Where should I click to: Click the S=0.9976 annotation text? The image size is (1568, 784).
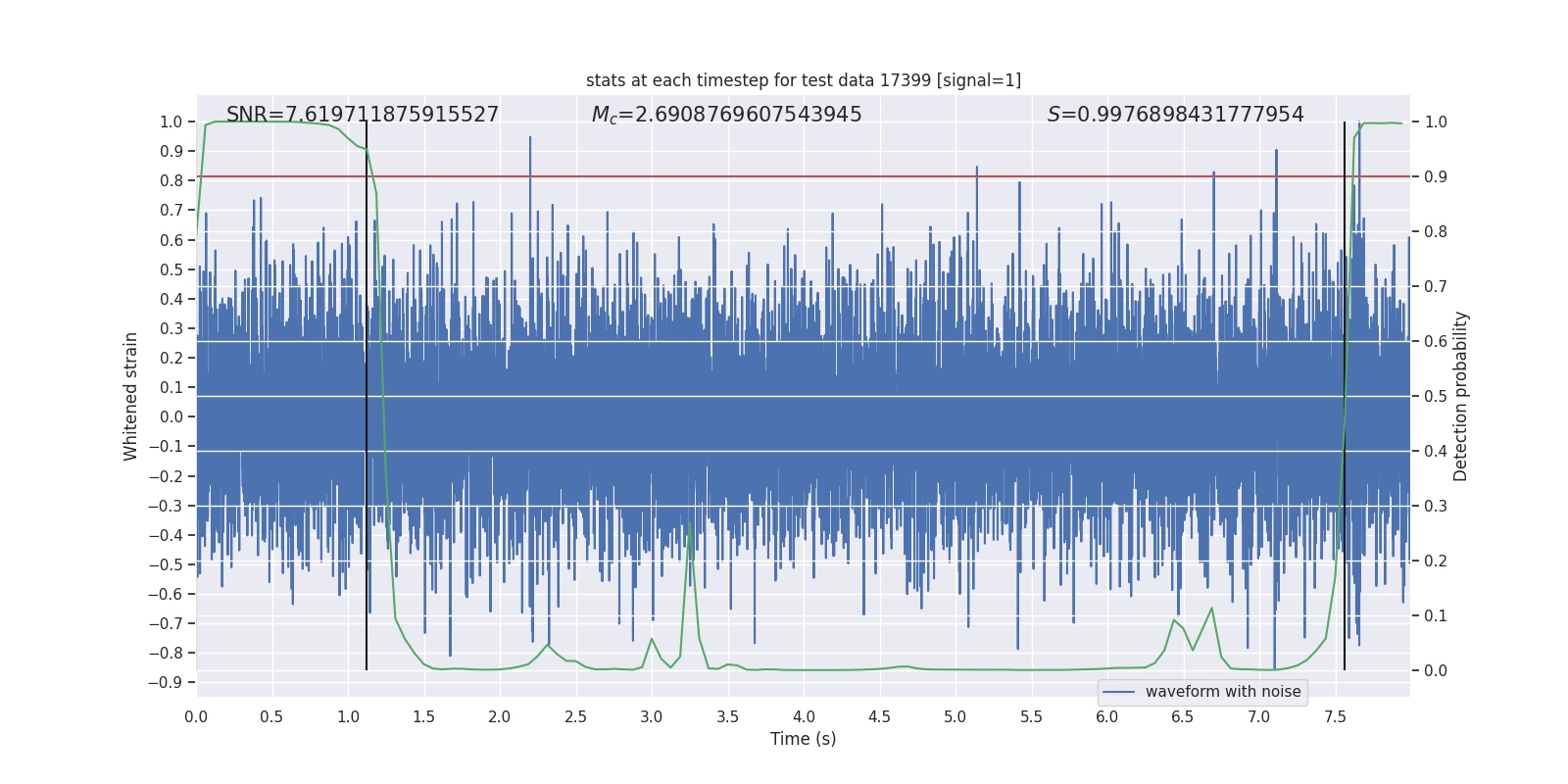tap(1175, 115)
